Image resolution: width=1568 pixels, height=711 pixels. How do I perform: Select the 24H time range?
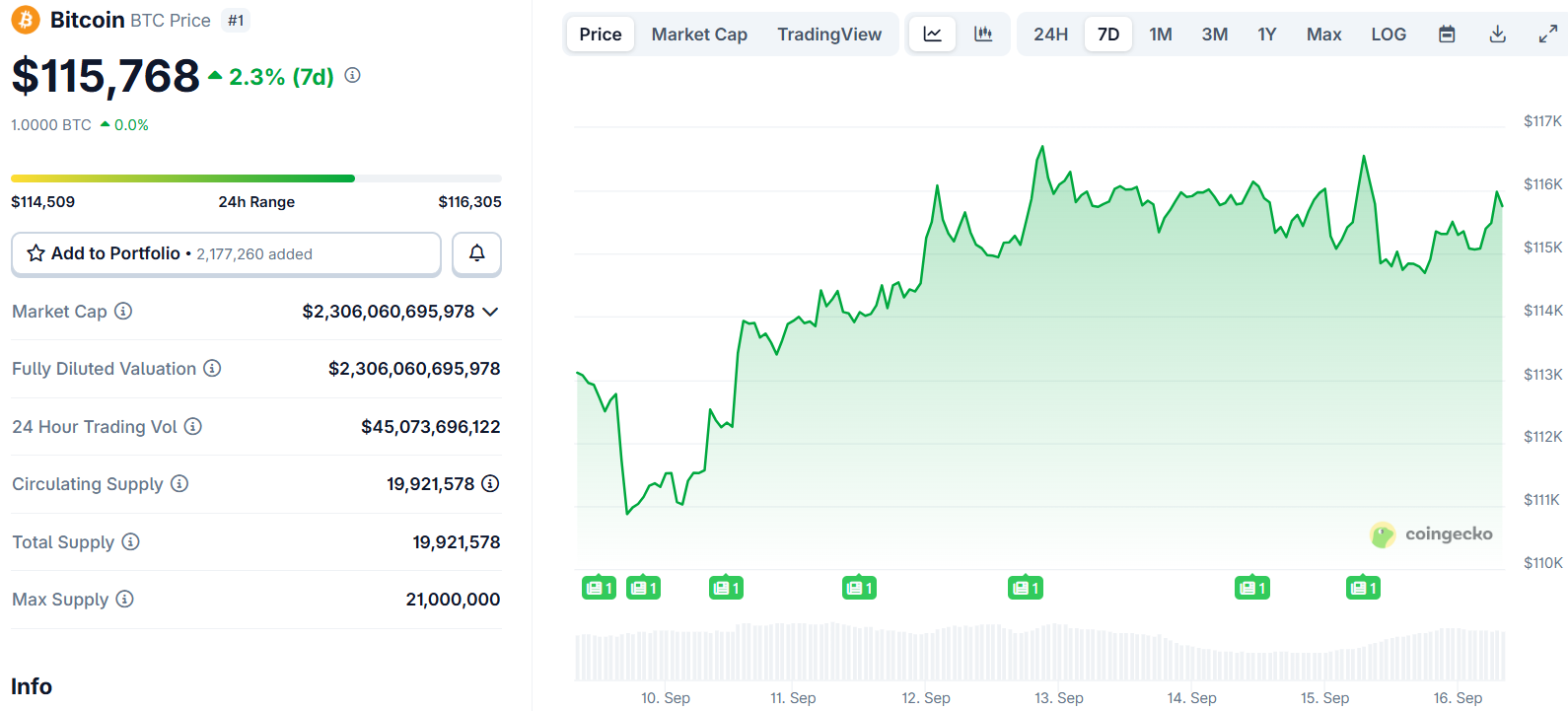click(x=1051, y=35)
